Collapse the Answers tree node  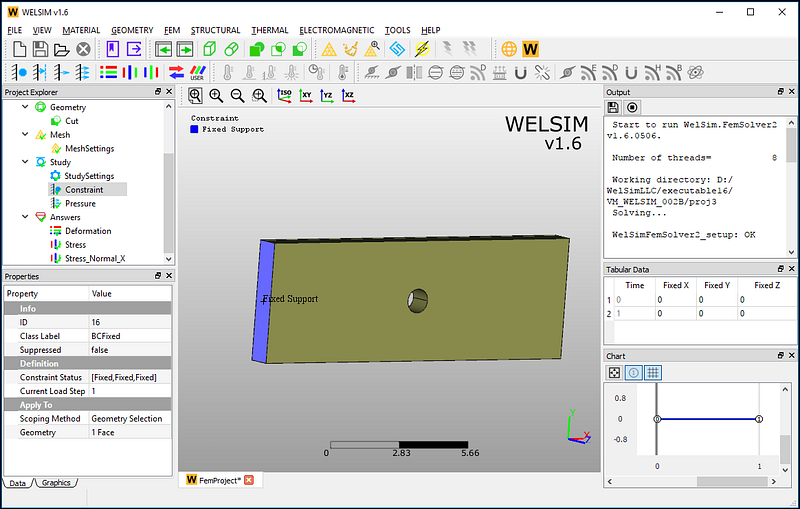pyautogui.click(x=27, y=217)
